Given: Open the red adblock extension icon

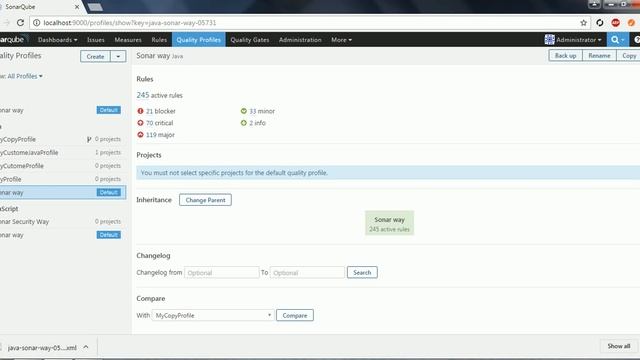Looking at the screenshot, I should 616,23.
